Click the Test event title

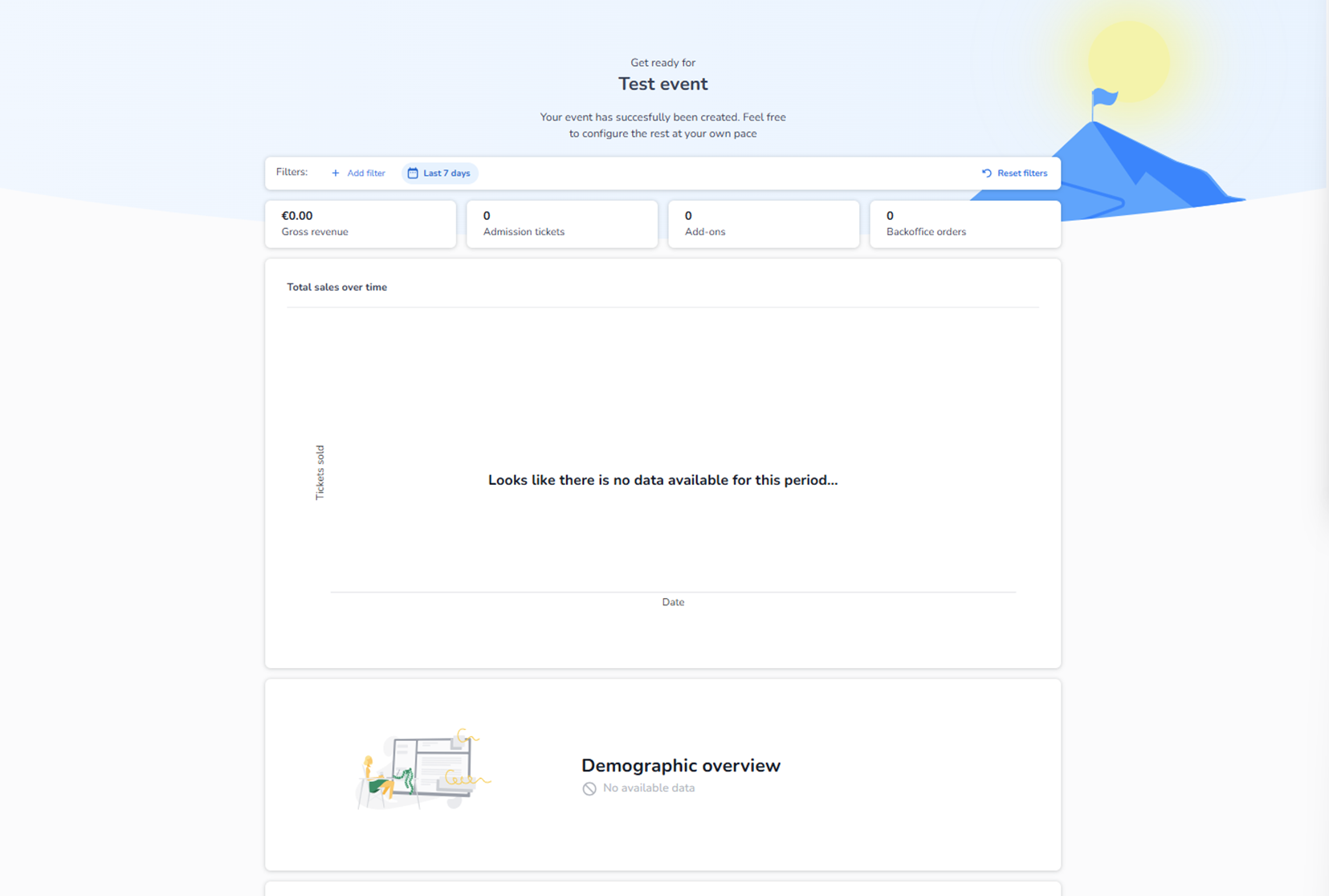pos(662,84)
